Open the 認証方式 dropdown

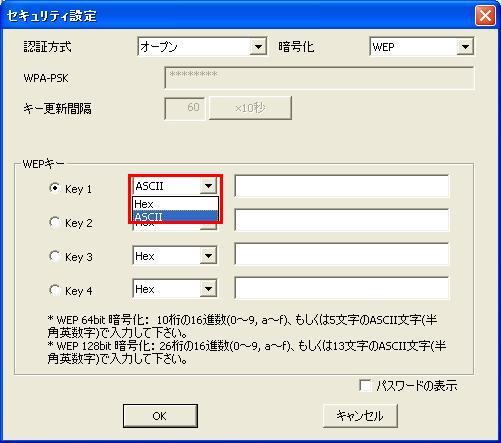202,47
